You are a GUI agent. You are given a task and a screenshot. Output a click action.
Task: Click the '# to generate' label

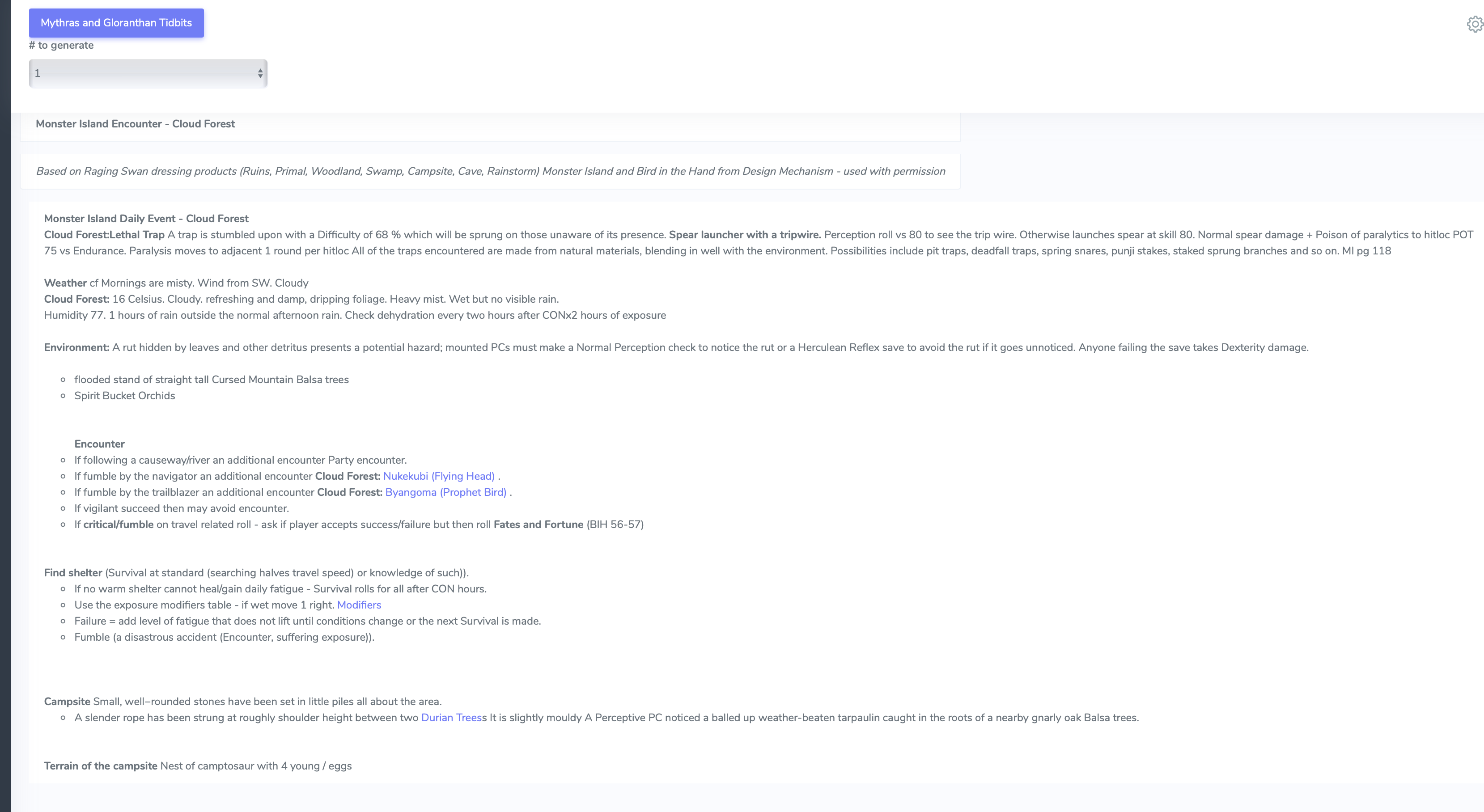[61, 46]
